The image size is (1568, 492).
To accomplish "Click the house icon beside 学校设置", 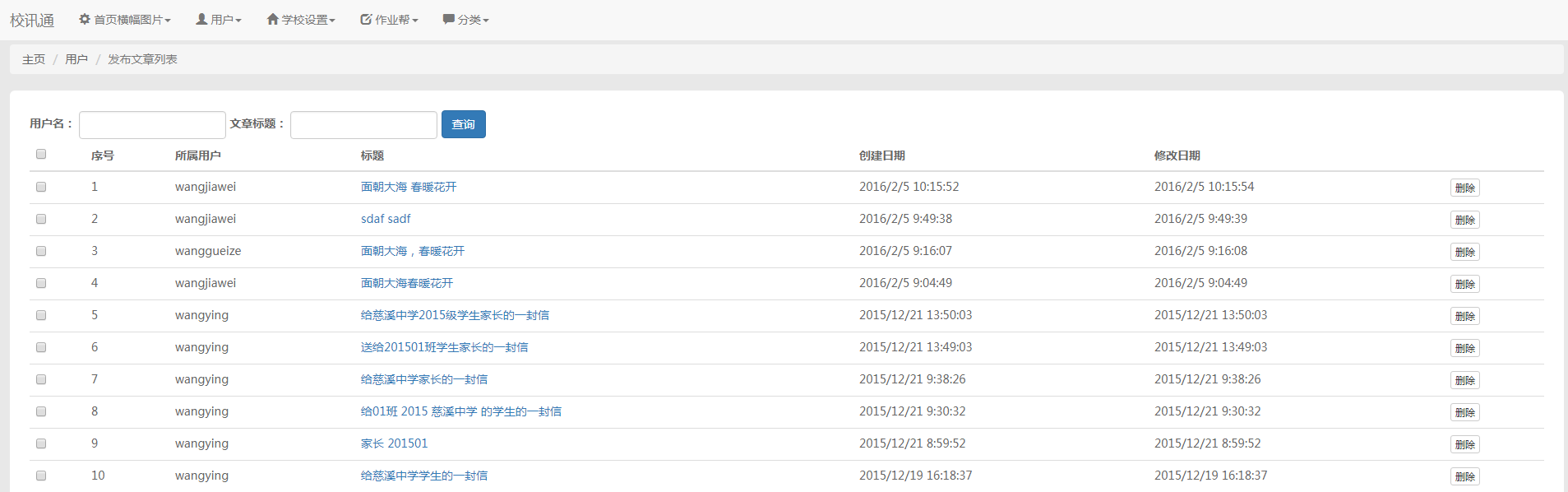I will pos(272,19).
